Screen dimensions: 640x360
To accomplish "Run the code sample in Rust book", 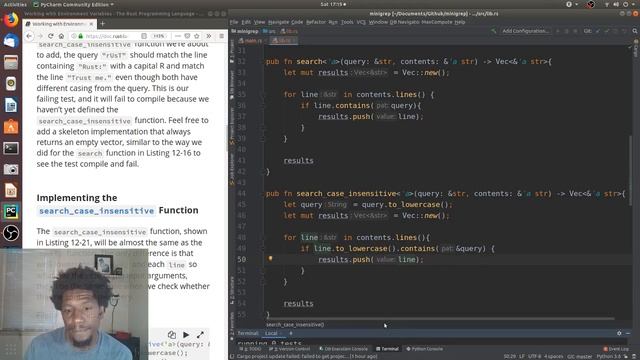I will pyautogui.click(x=186, y=335).
